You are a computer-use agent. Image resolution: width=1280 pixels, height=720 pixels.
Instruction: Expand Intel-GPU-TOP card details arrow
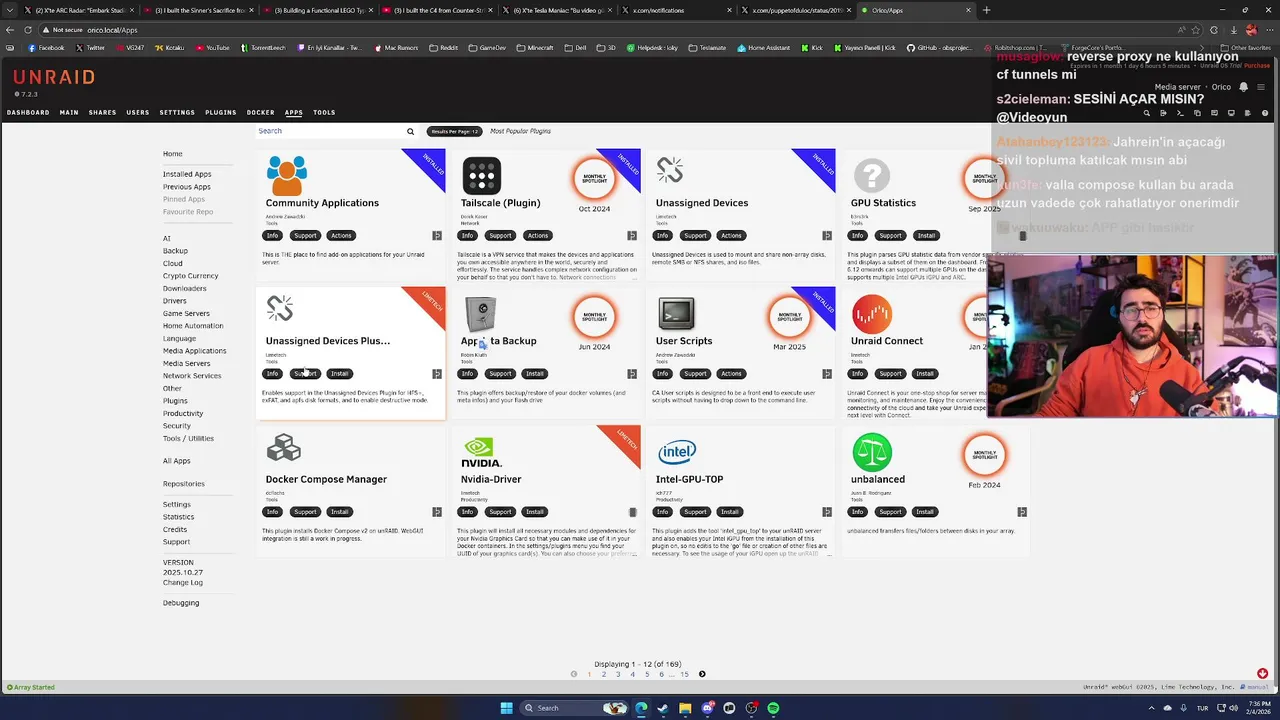click(827, 512)
